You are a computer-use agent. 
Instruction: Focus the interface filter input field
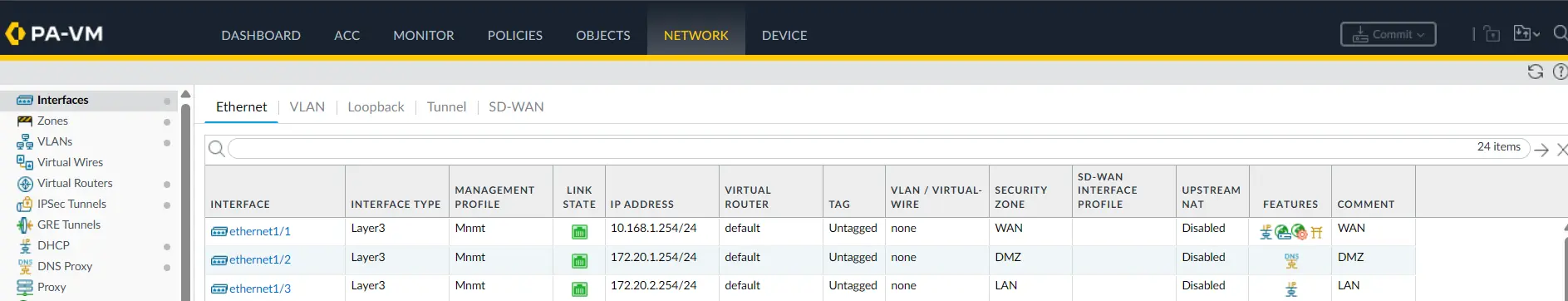(878, 148)
